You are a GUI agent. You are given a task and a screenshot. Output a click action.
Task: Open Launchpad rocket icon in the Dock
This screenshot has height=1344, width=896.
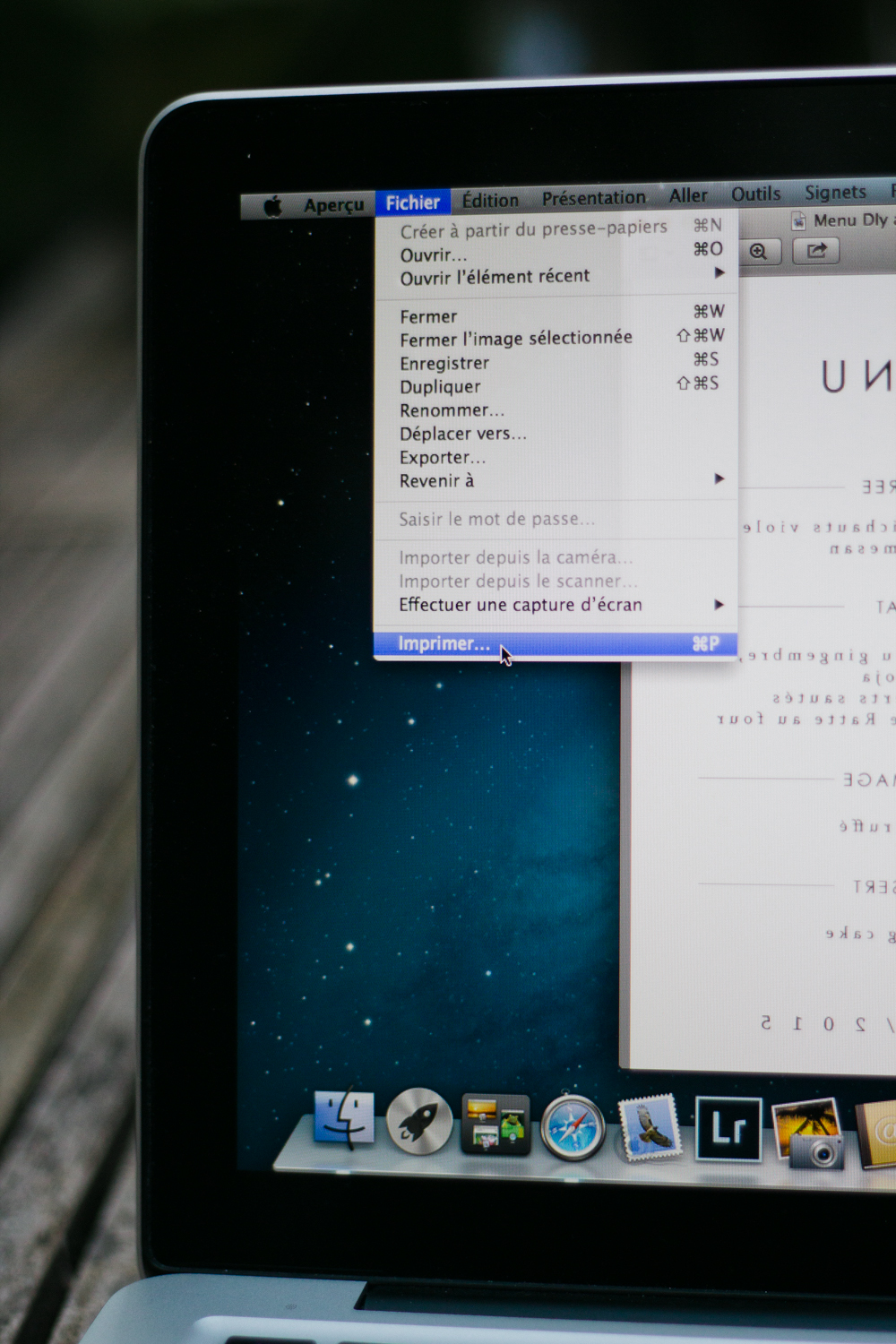click(418, 1121)
